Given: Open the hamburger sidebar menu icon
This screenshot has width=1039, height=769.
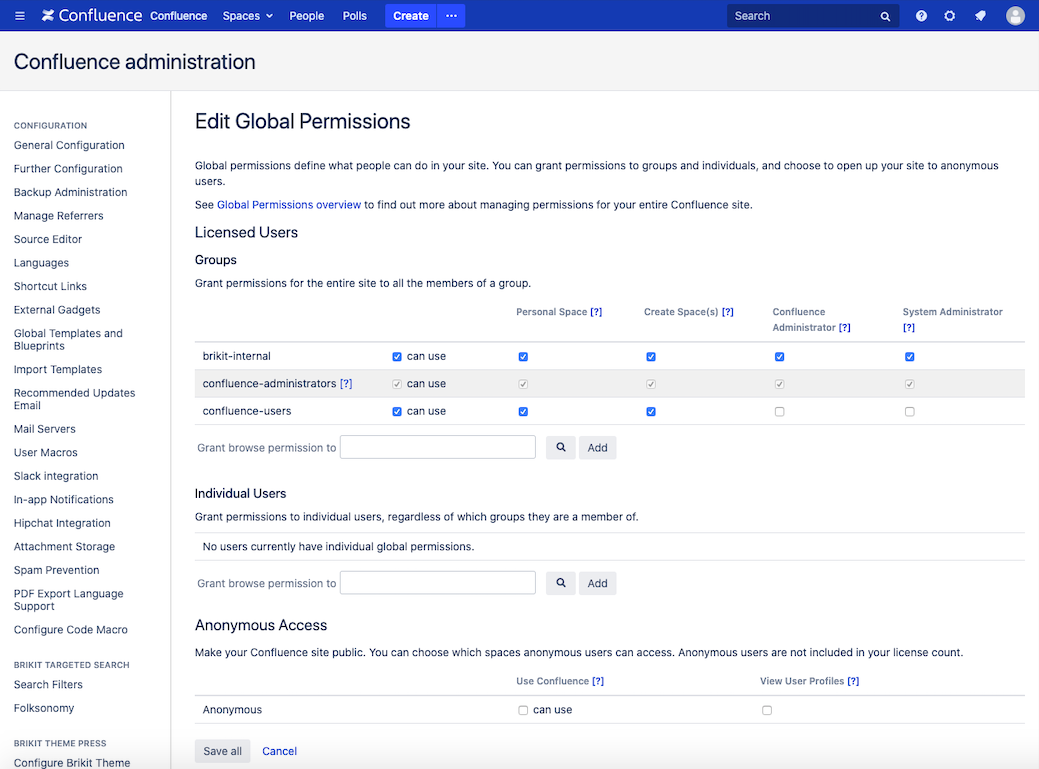Looking at the screenshot, I should tap(20, 16).
